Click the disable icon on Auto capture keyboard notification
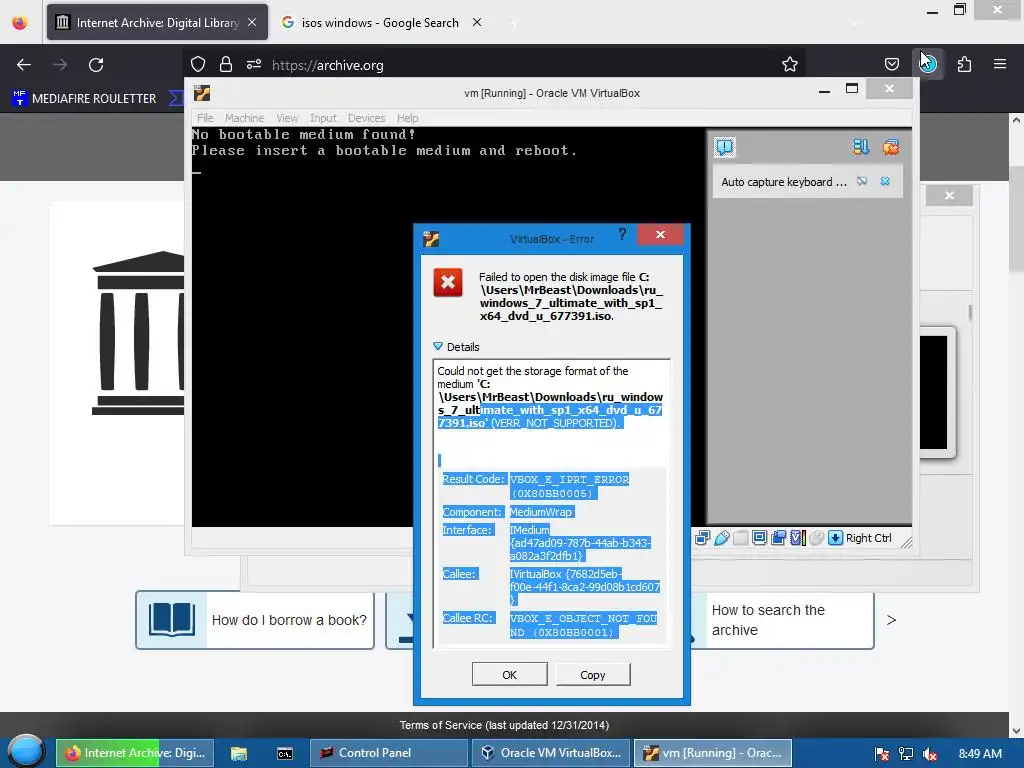Screen dimensions: 1024x768 [862, 182]
